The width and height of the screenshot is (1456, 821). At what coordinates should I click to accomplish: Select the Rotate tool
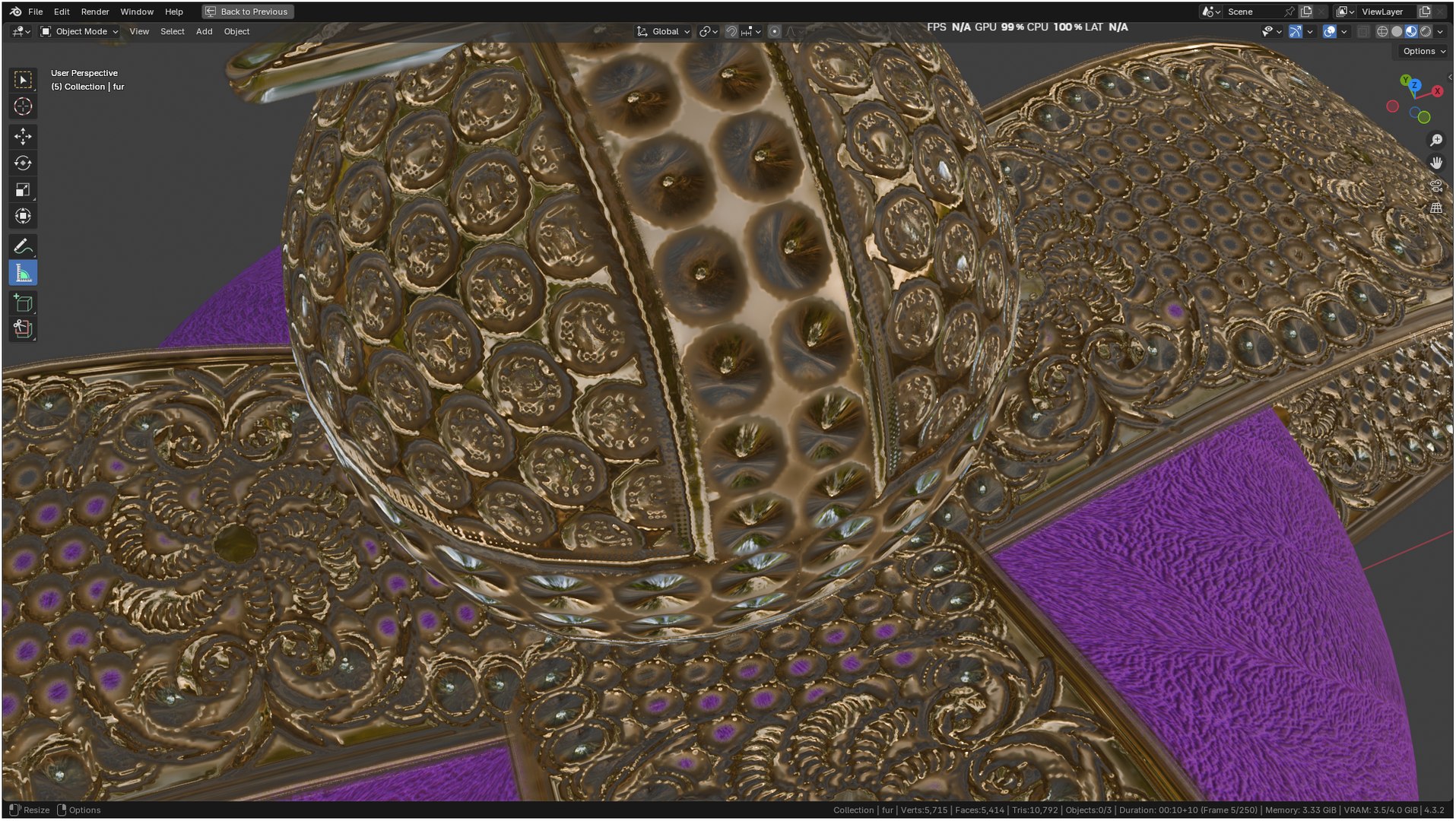point(23,163)
